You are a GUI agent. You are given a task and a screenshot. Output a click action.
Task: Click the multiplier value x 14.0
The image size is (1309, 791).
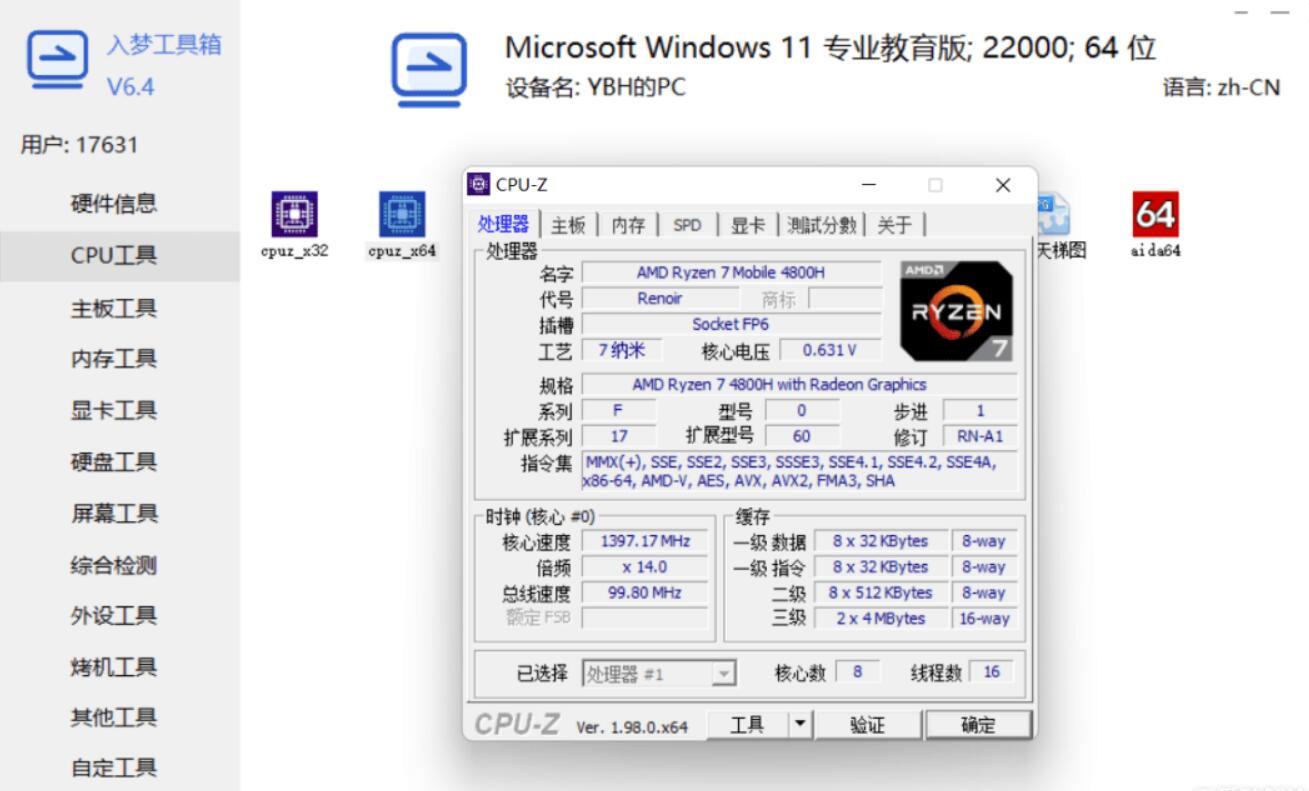[645, 567]
